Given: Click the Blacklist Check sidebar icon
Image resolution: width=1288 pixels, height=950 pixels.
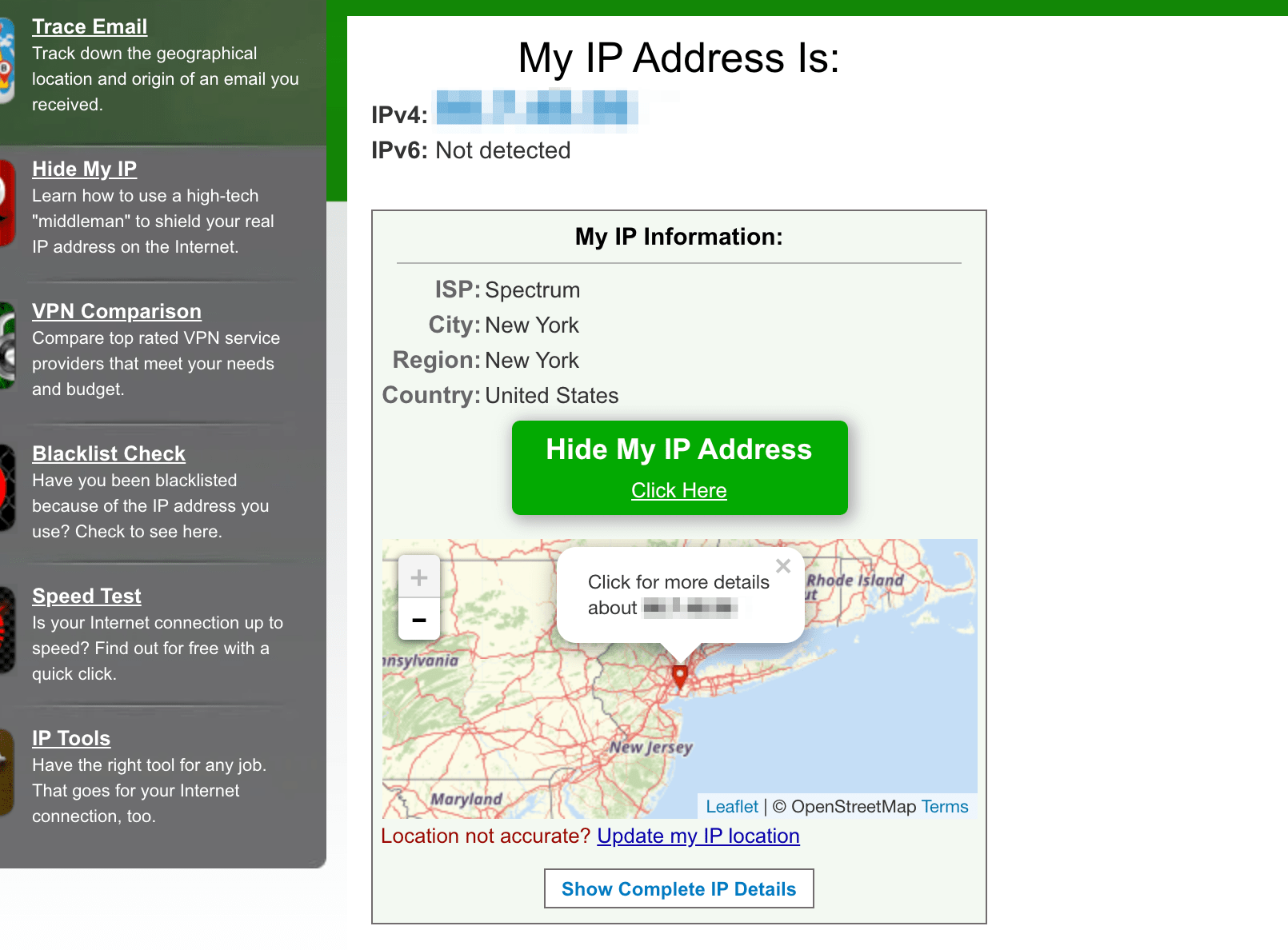Looking at the screenshot, I should (x=7, y=488).
